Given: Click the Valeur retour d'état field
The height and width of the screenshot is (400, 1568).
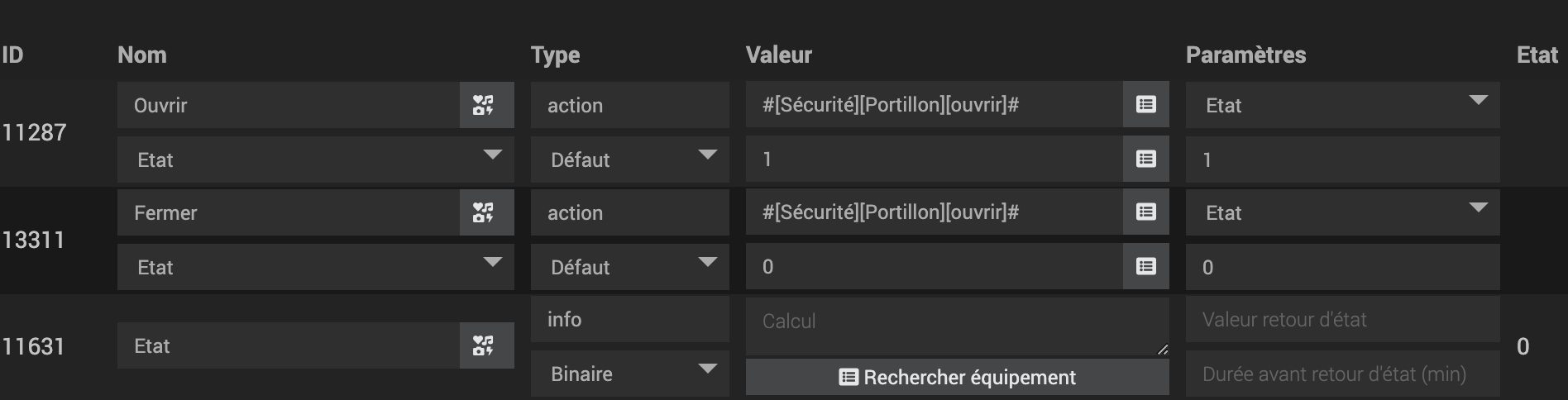Looking at the screenshot, I should click(x=1342, y=320).
